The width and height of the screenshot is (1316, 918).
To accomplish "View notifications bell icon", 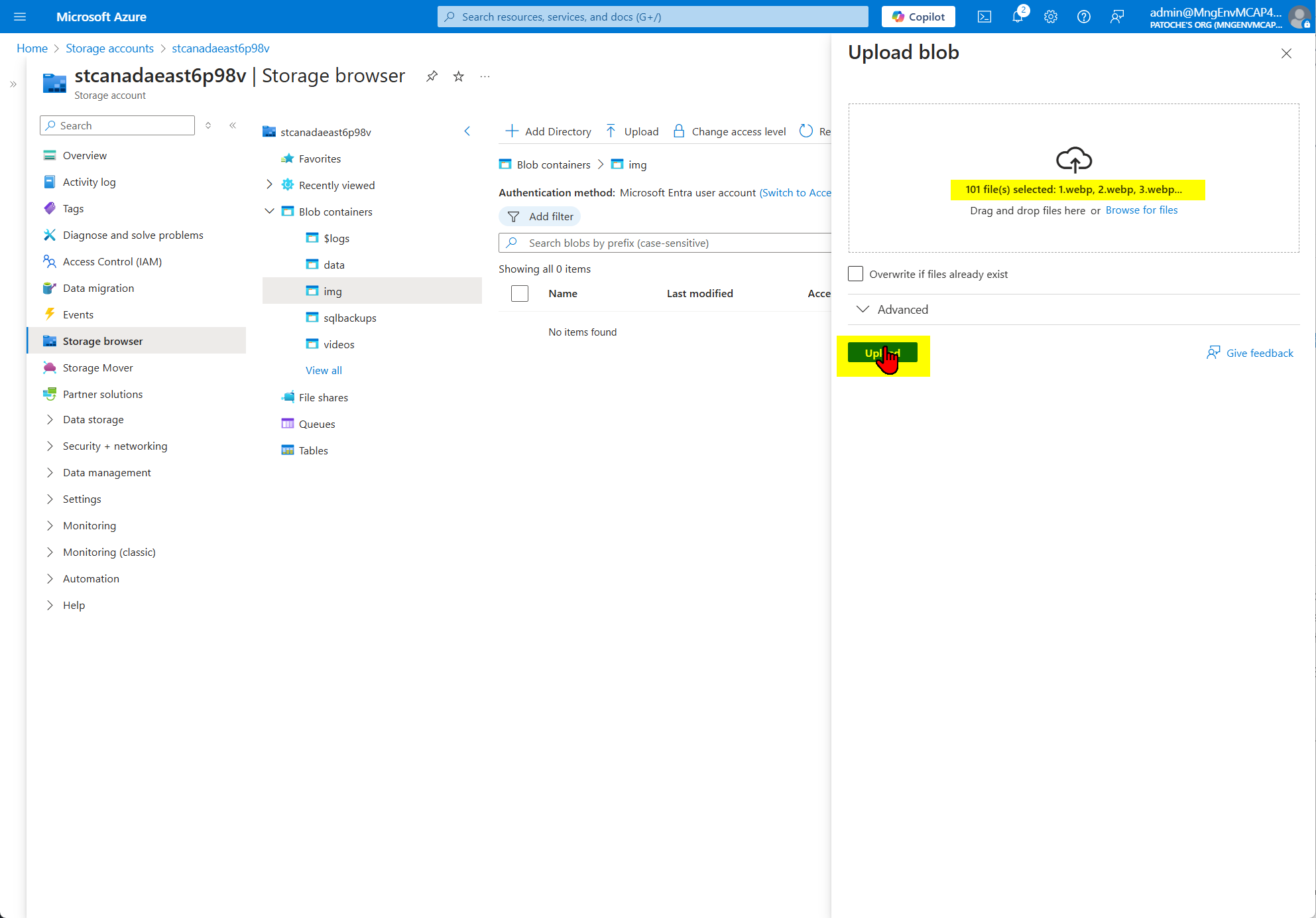I will click(1018, 17).
